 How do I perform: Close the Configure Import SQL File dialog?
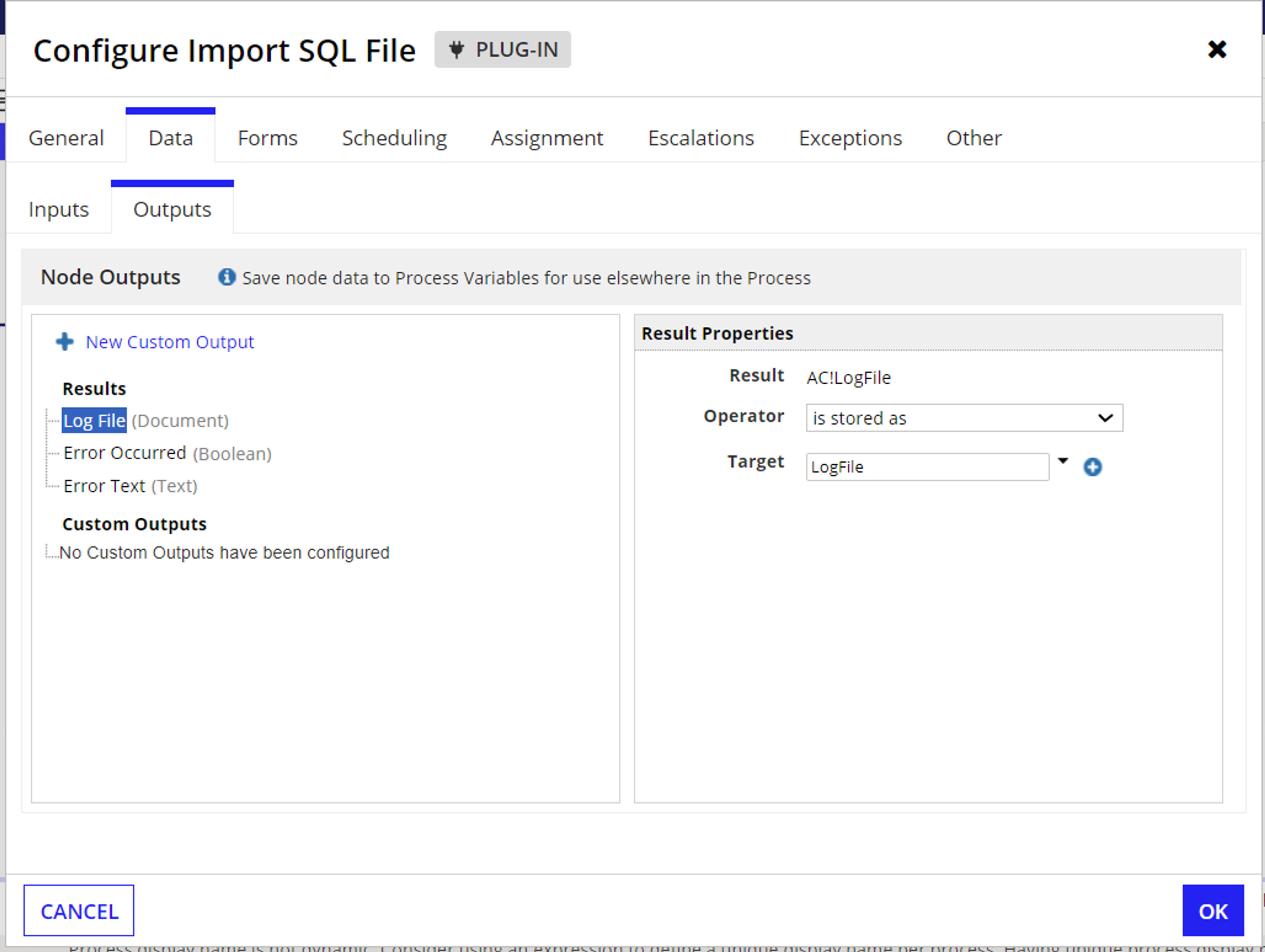(x=1217, y=50)
